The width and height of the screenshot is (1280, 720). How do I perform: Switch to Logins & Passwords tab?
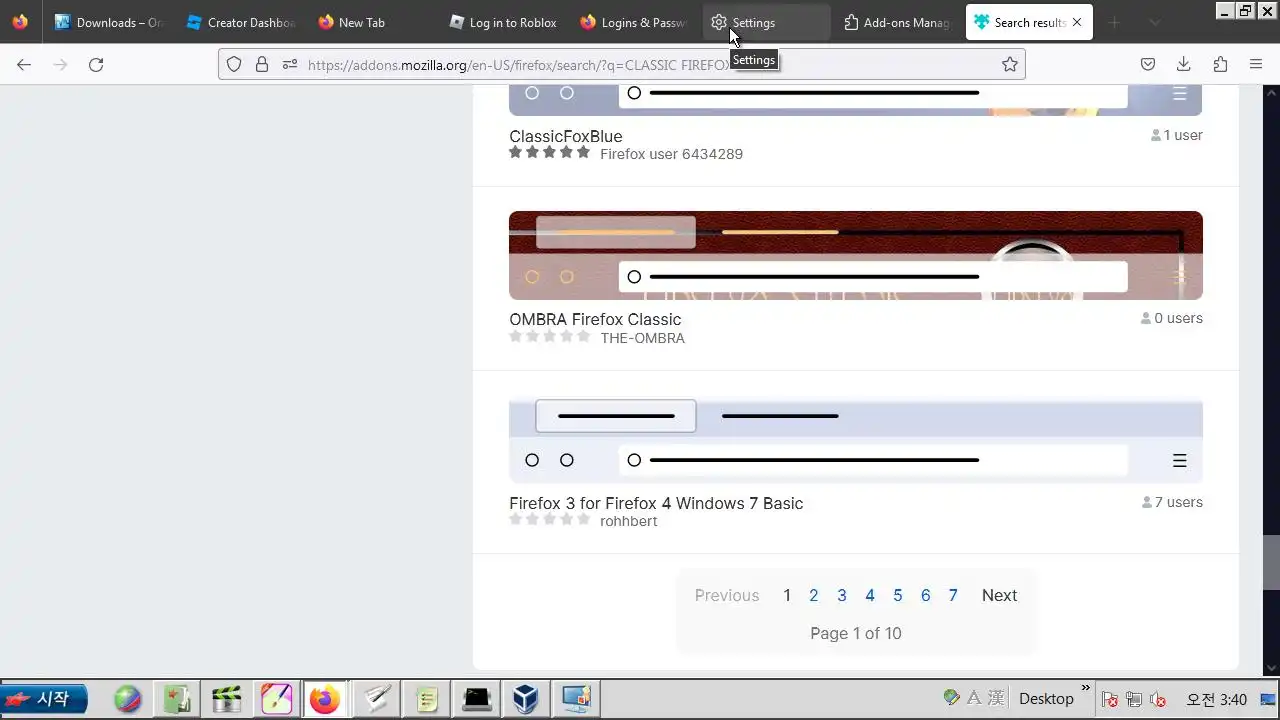click(634, 22)
